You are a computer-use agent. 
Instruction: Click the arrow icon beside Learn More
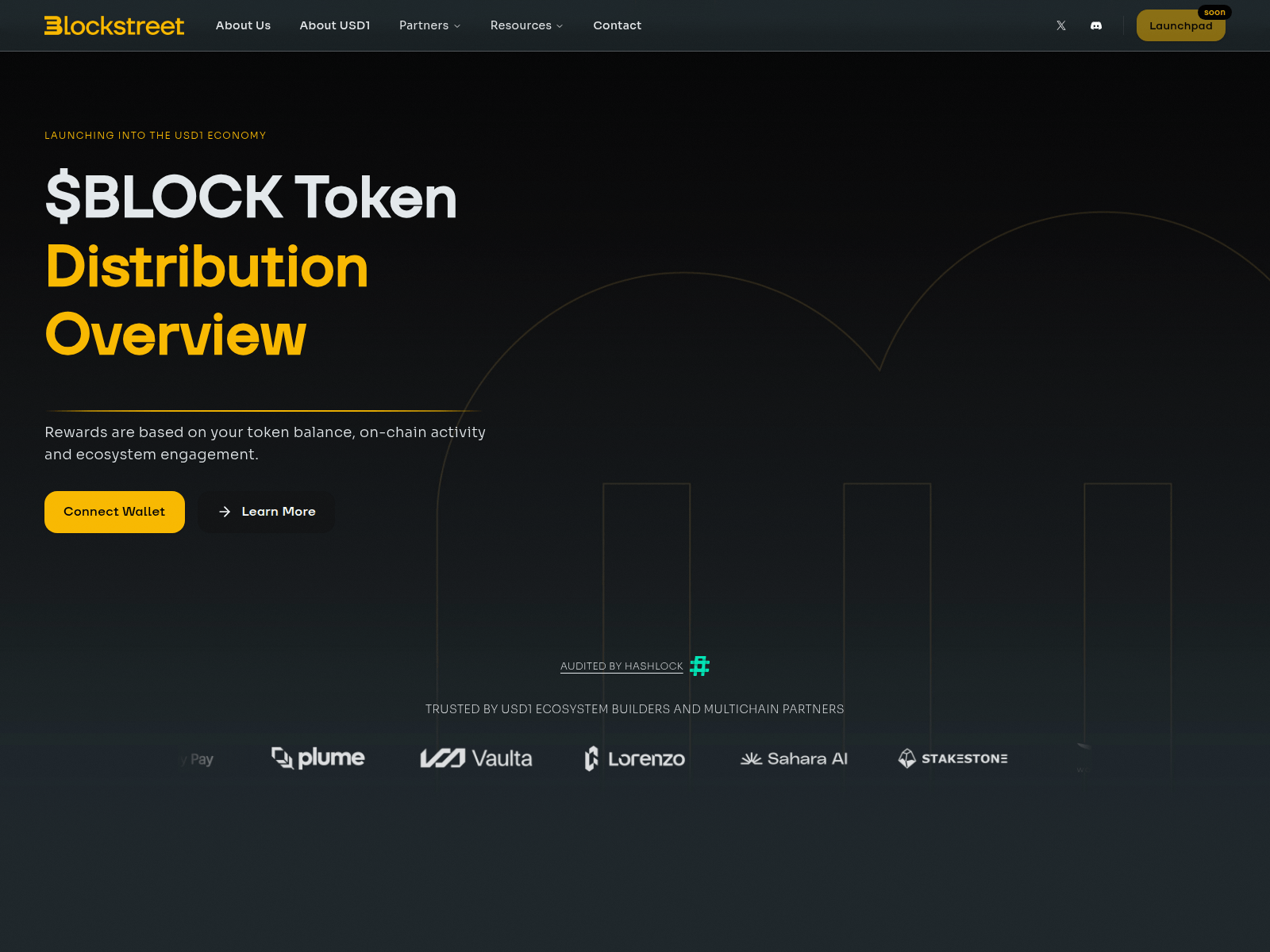(x=225, y=512)
